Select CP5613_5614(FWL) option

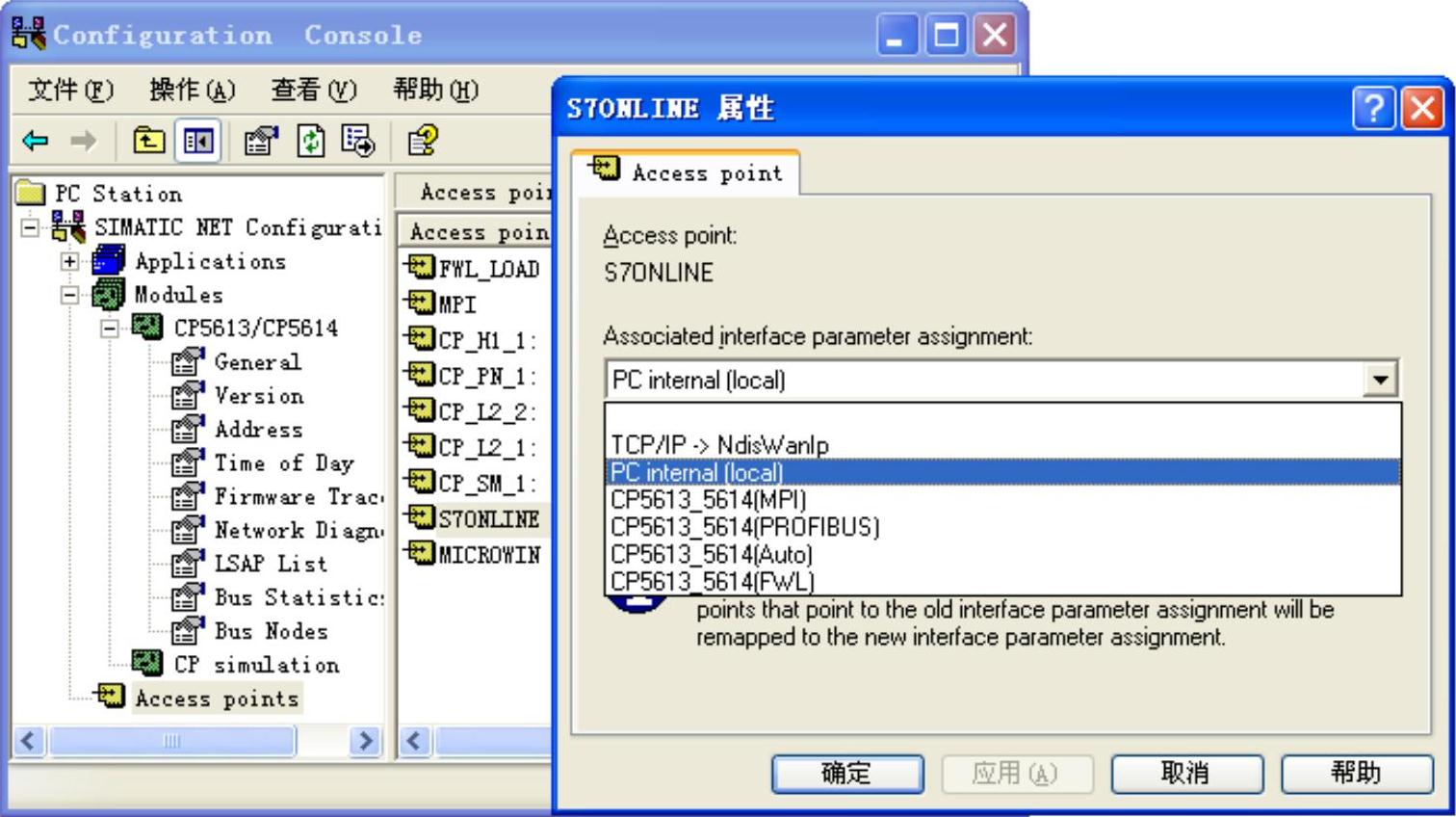(1002, 581)
